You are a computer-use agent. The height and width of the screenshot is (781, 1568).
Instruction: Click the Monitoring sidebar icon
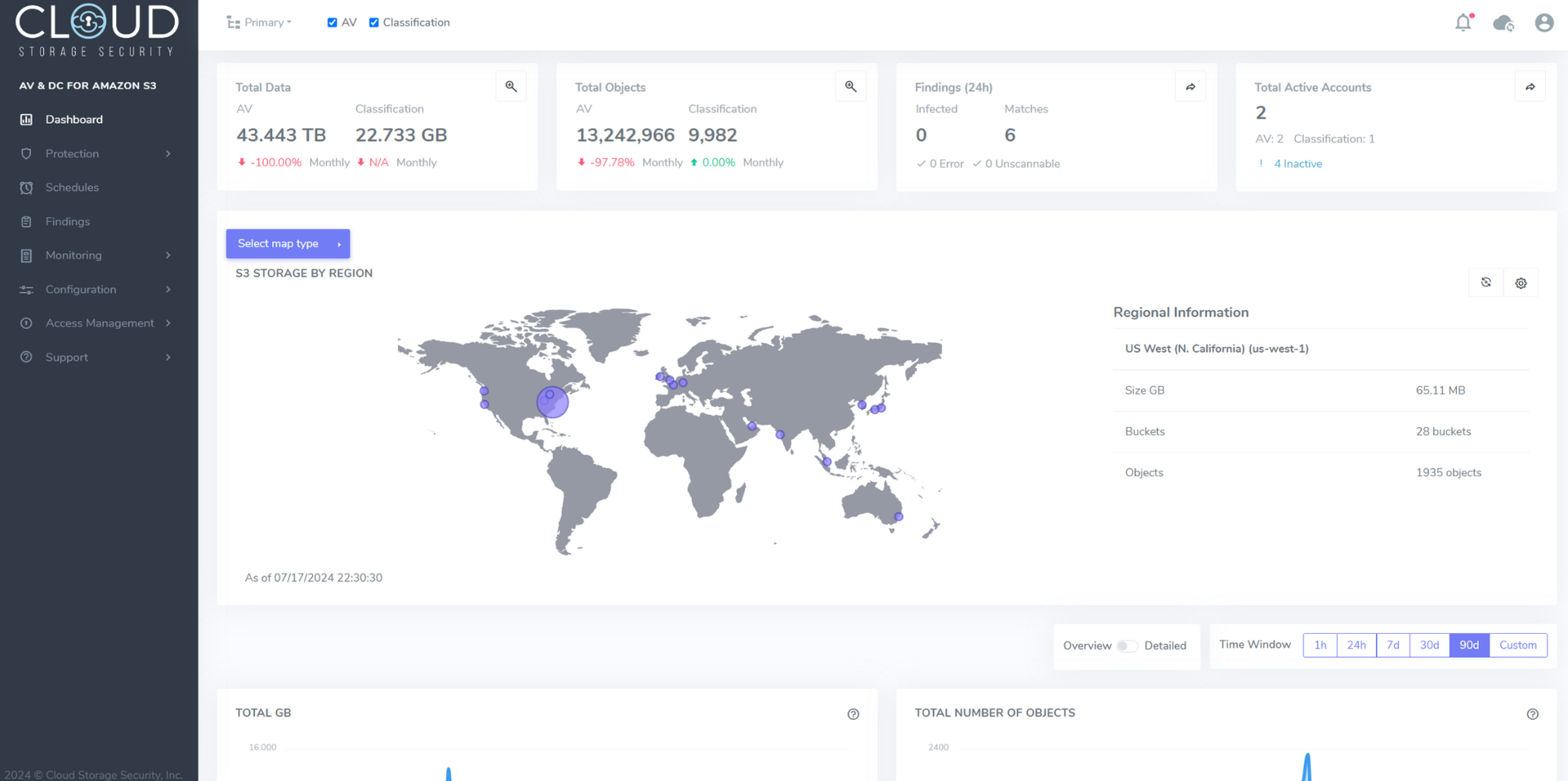pyautogui.click(x=26, y=255)
